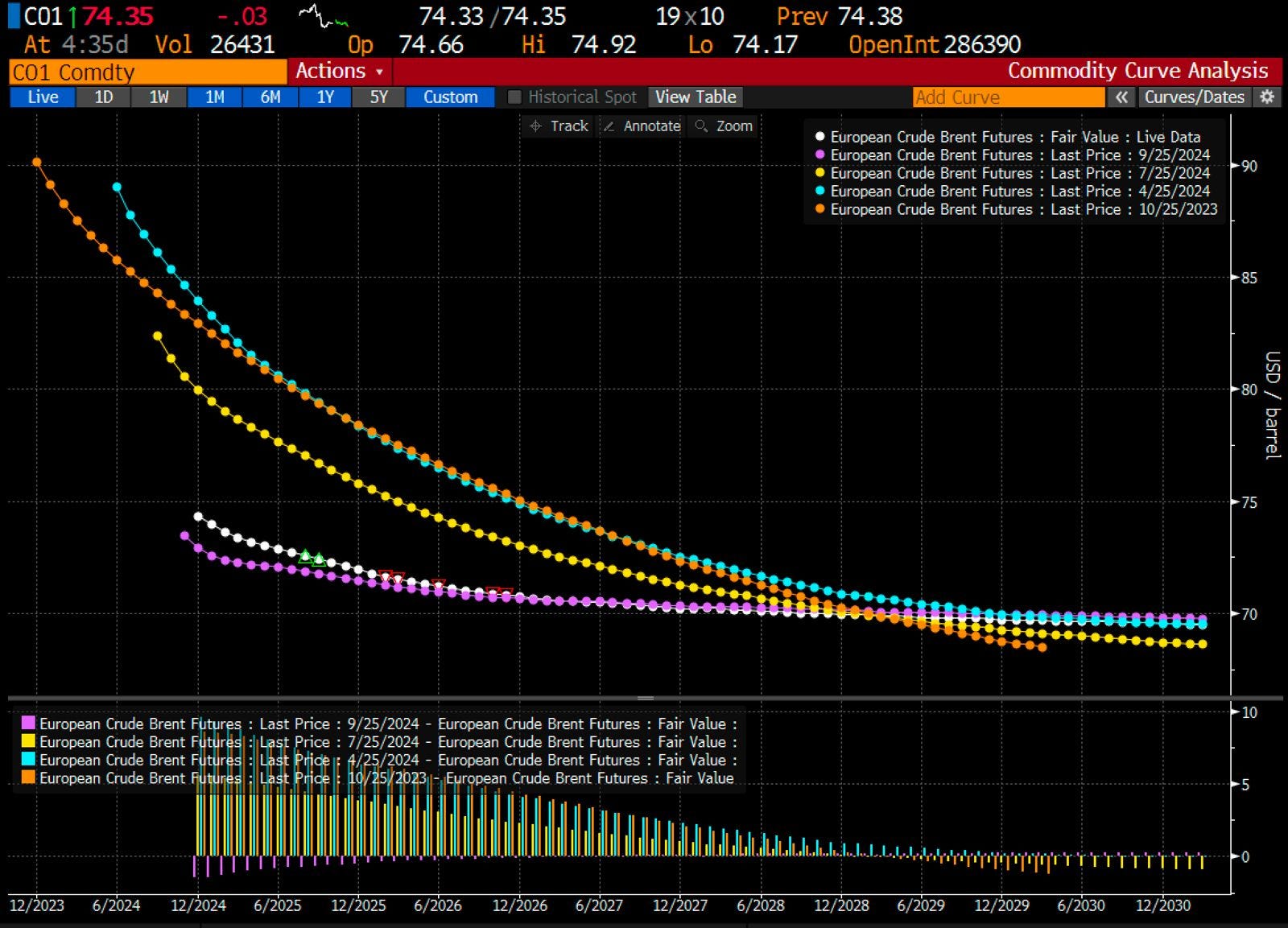
Task: Select the Live time range tab
Action: coord(43,97)
